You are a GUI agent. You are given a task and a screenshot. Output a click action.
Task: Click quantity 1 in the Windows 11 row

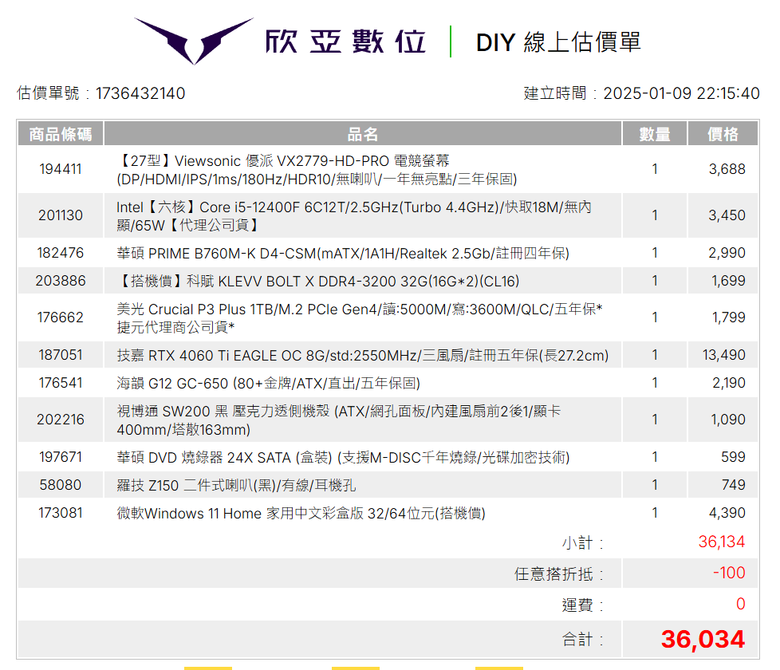pos(655,513)
